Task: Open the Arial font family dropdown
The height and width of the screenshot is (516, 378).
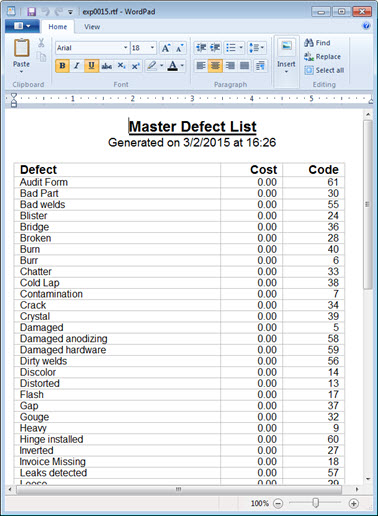Action: tap(125, 48)
